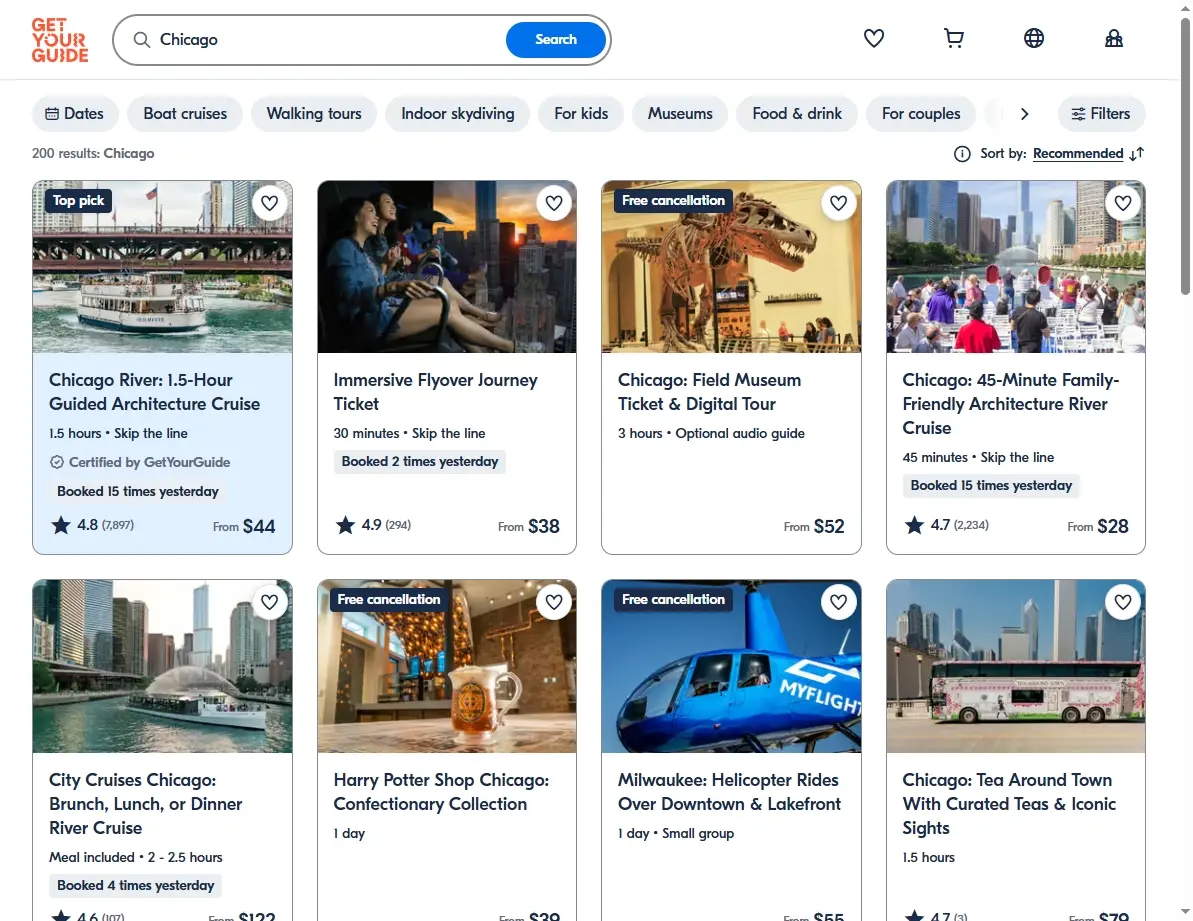This screenshot has width=1193, height=921.
Task: Click the T-rex skeleton photo
Action: click(x=731, y=267)
